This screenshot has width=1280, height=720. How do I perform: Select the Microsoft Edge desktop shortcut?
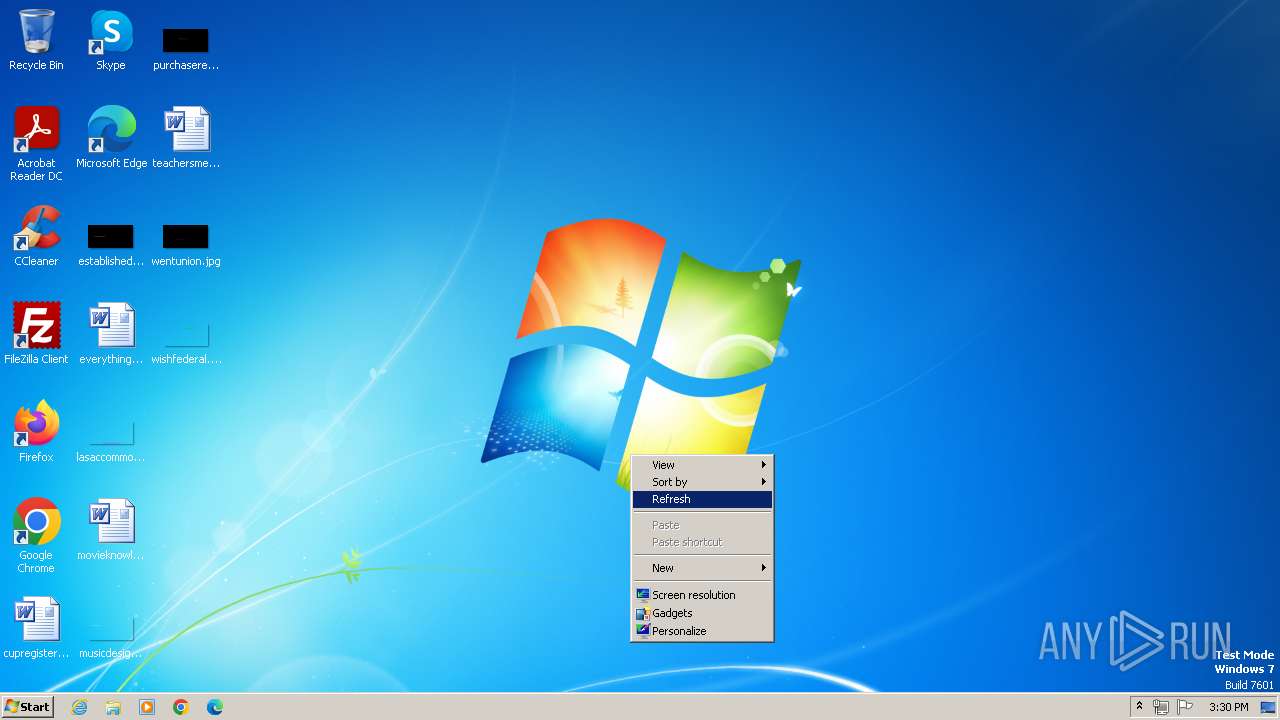111,138
